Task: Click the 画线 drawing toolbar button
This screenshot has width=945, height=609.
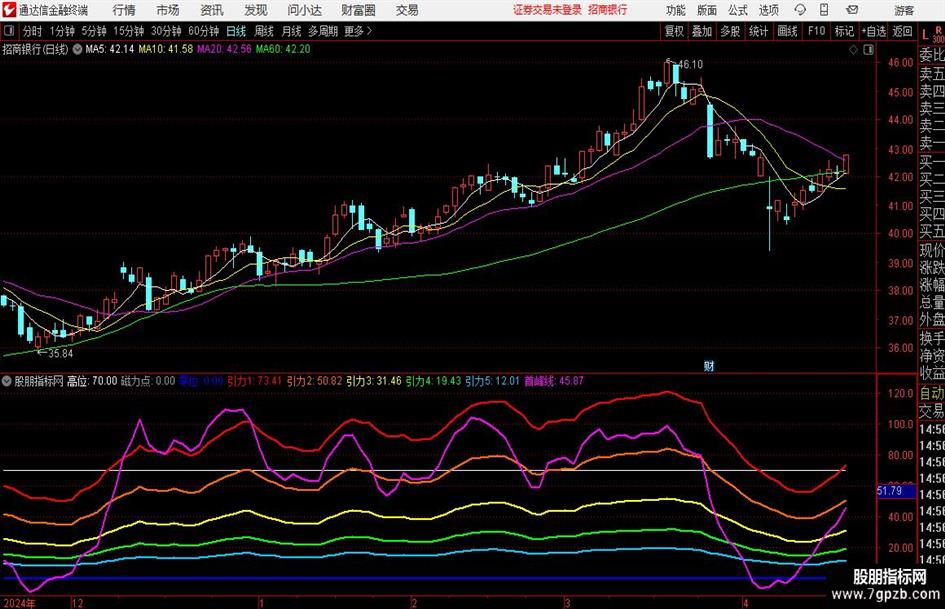Action: click(x=787, y=31)
